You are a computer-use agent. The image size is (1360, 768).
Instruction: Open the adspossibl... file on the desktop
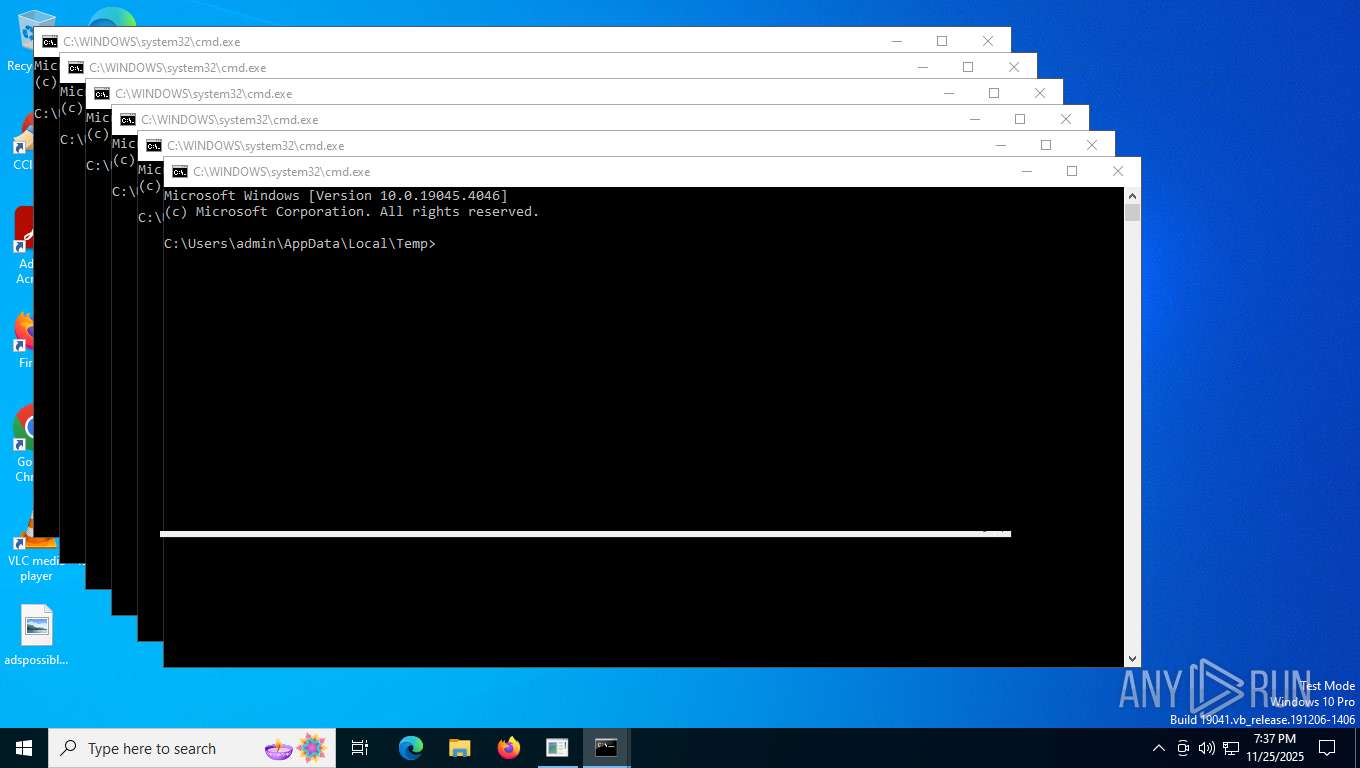click(x=37, y=635)
